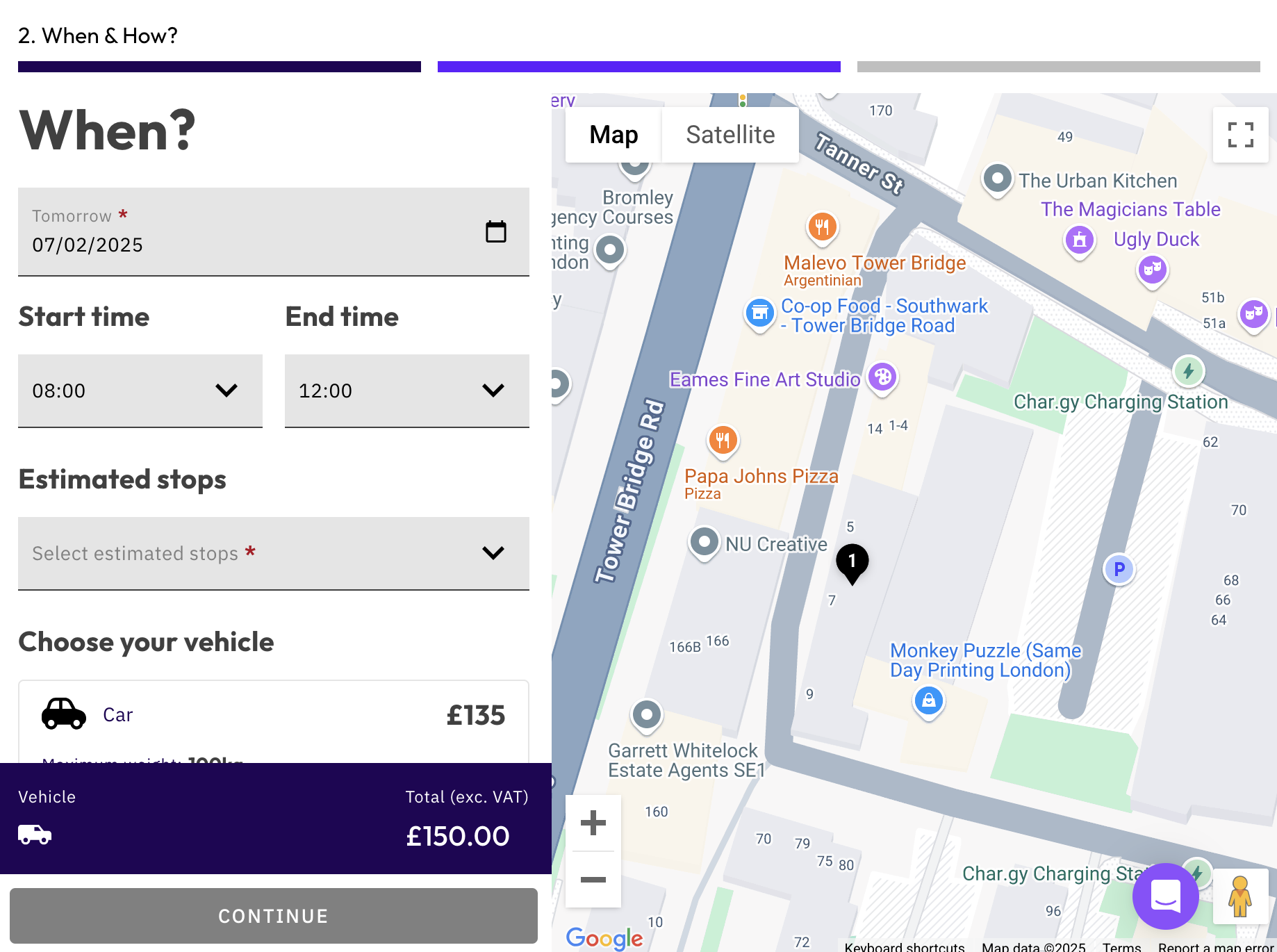
Task: Expand the End time dropdown
Action: 407,391
